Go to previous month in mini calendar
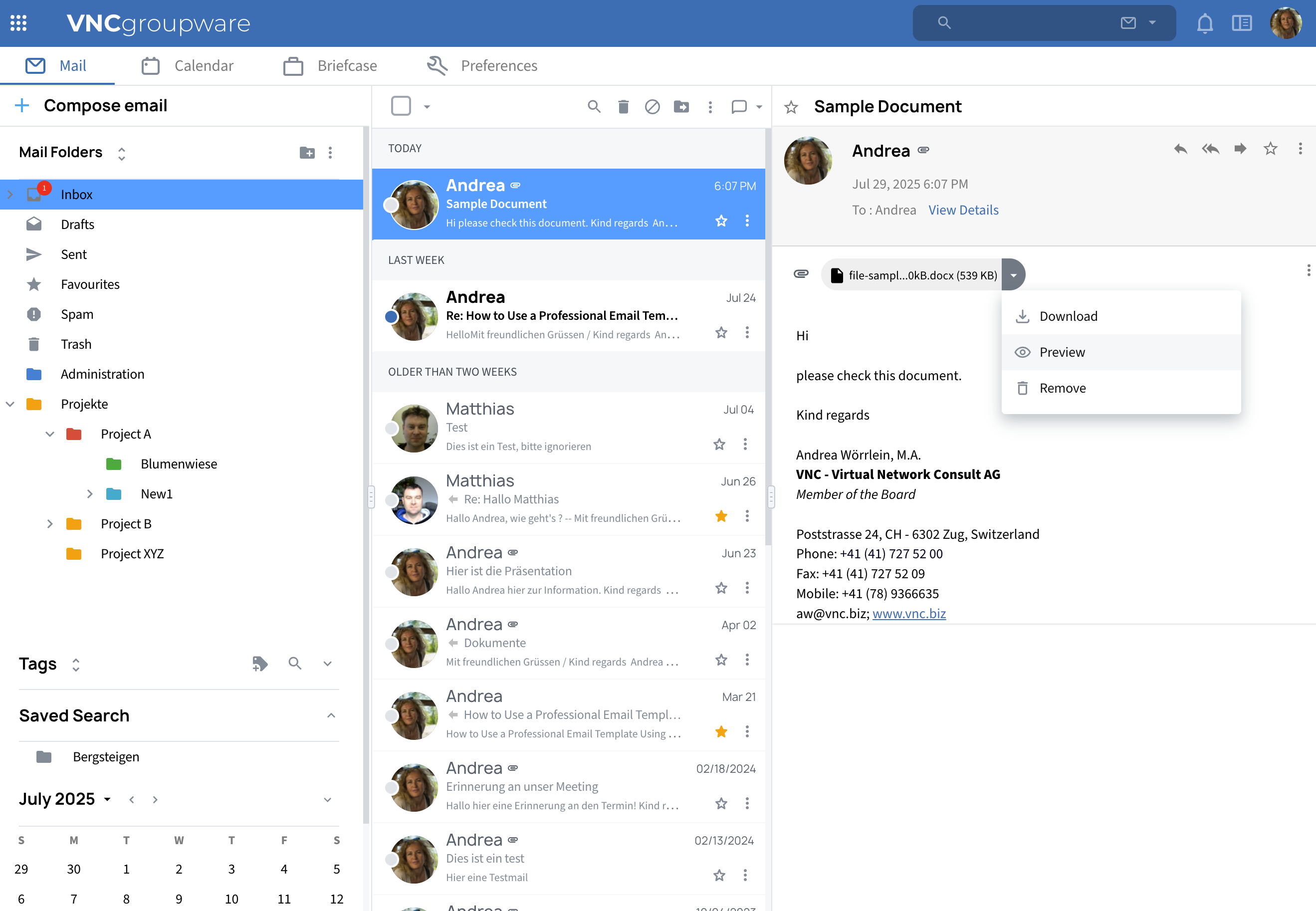1316x911 pixels. (x=132, y=800)
